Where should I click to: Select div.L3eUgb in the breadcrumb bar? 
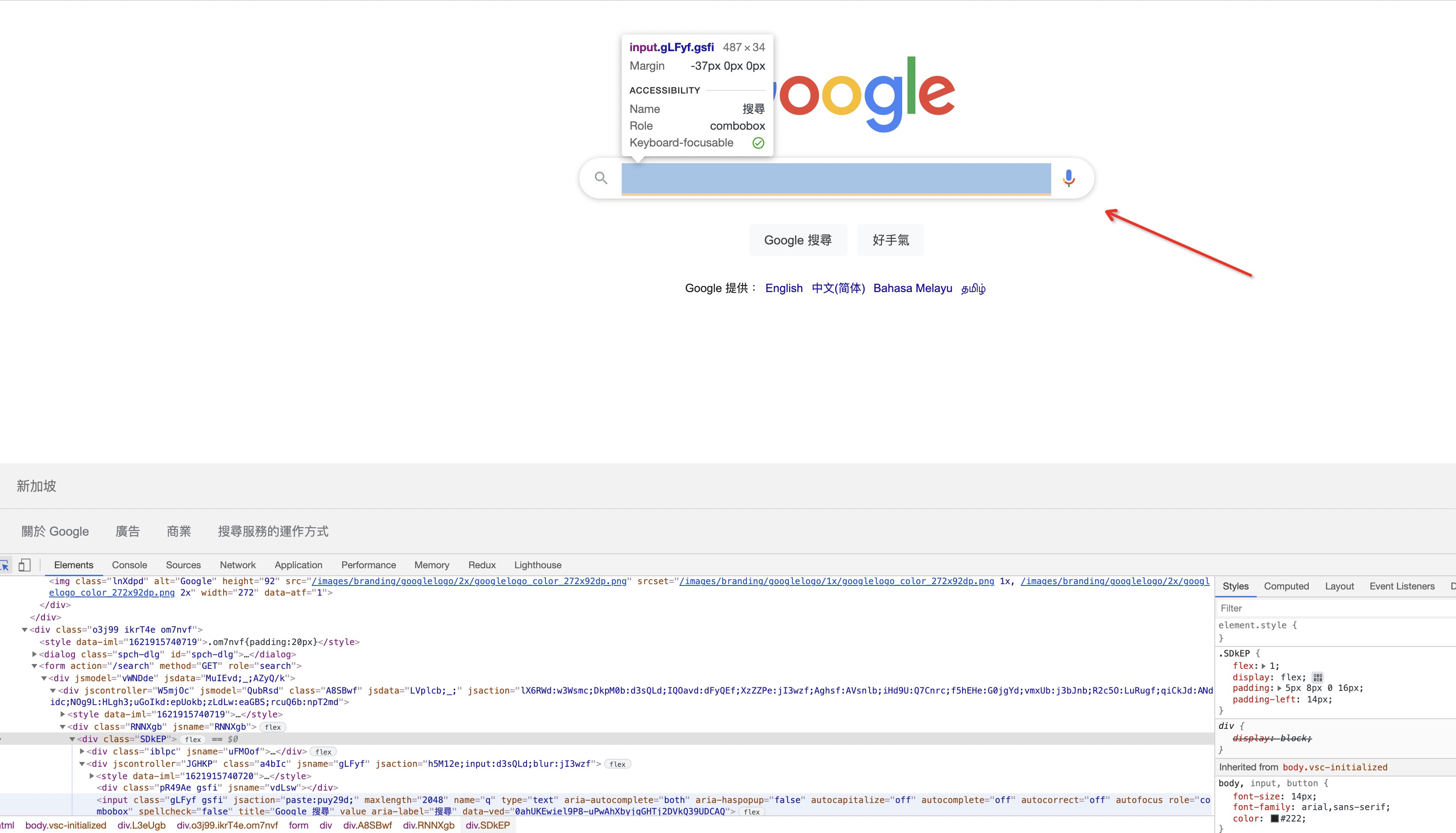click(141, 825)
